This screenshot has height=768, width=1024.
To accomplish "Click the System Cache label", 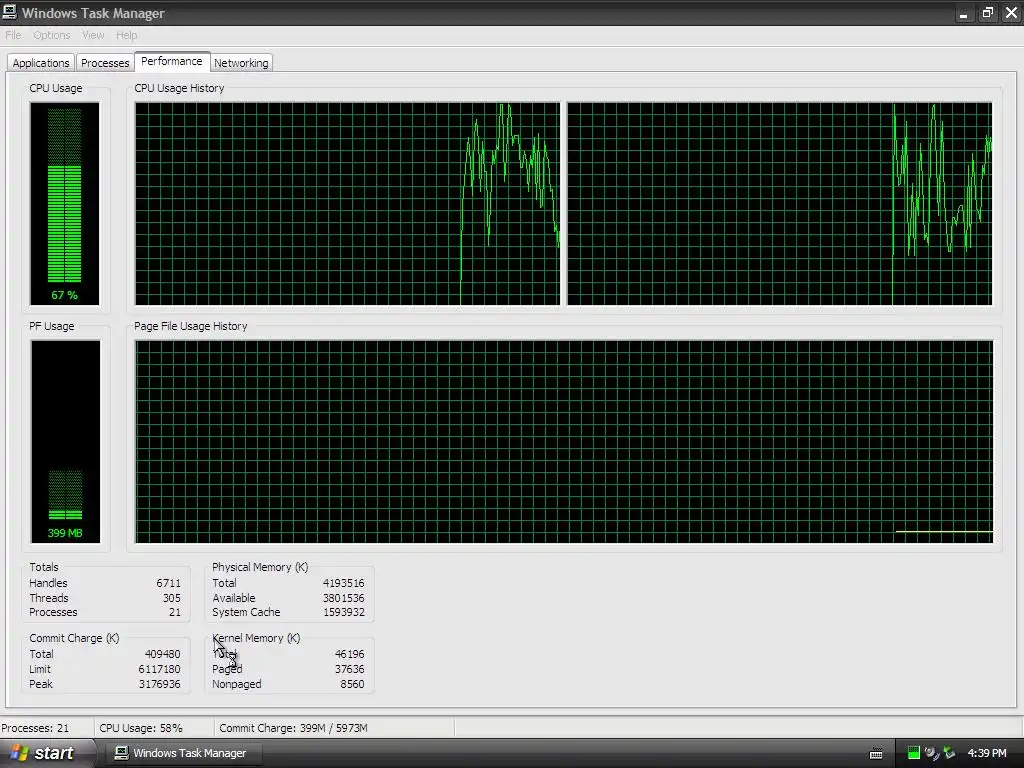I will click(246, 612).
